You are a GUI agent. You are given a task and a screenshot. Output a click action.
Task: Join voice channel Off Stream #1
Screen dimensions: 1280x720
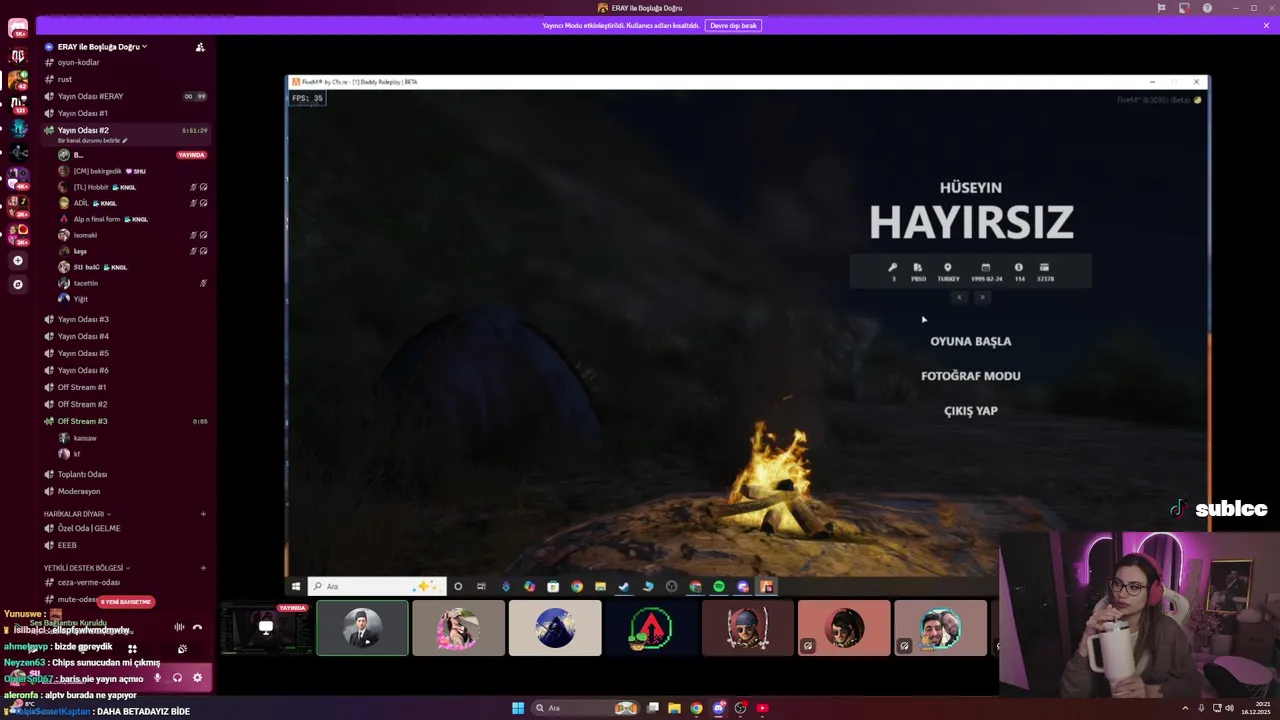(x=124, y=387)
